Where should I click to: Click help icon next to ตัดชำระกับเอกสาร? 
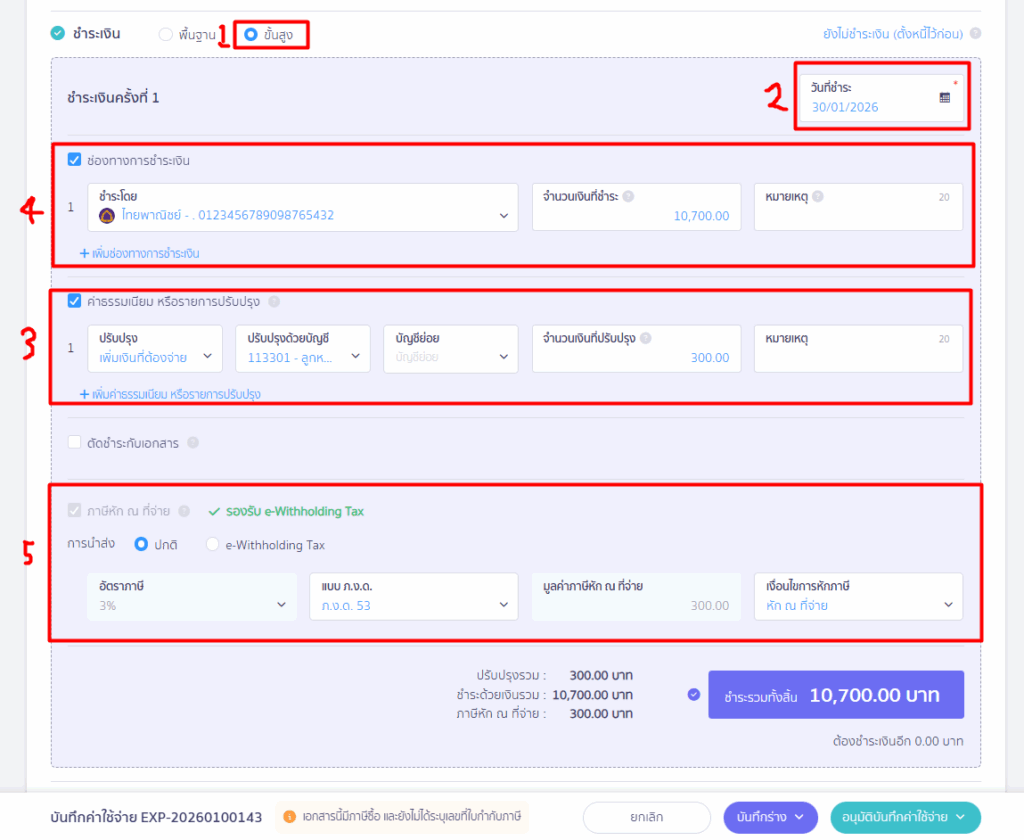tap(192, 443)
